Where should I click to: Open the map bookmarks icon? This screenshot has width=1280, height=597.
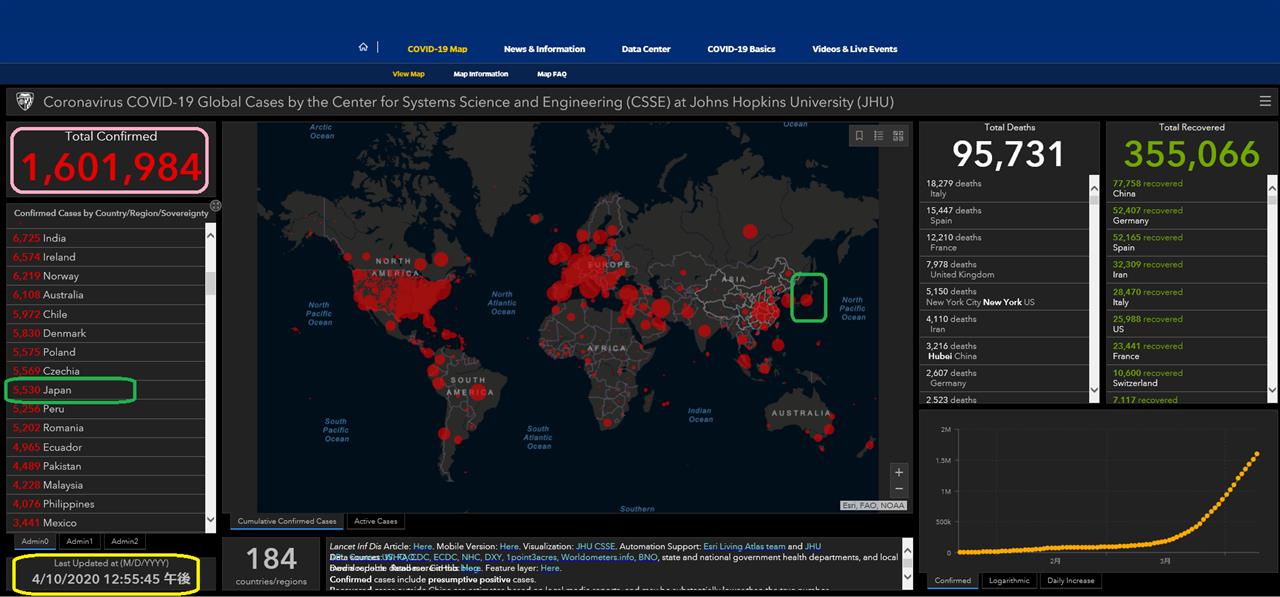click(859, 136)
